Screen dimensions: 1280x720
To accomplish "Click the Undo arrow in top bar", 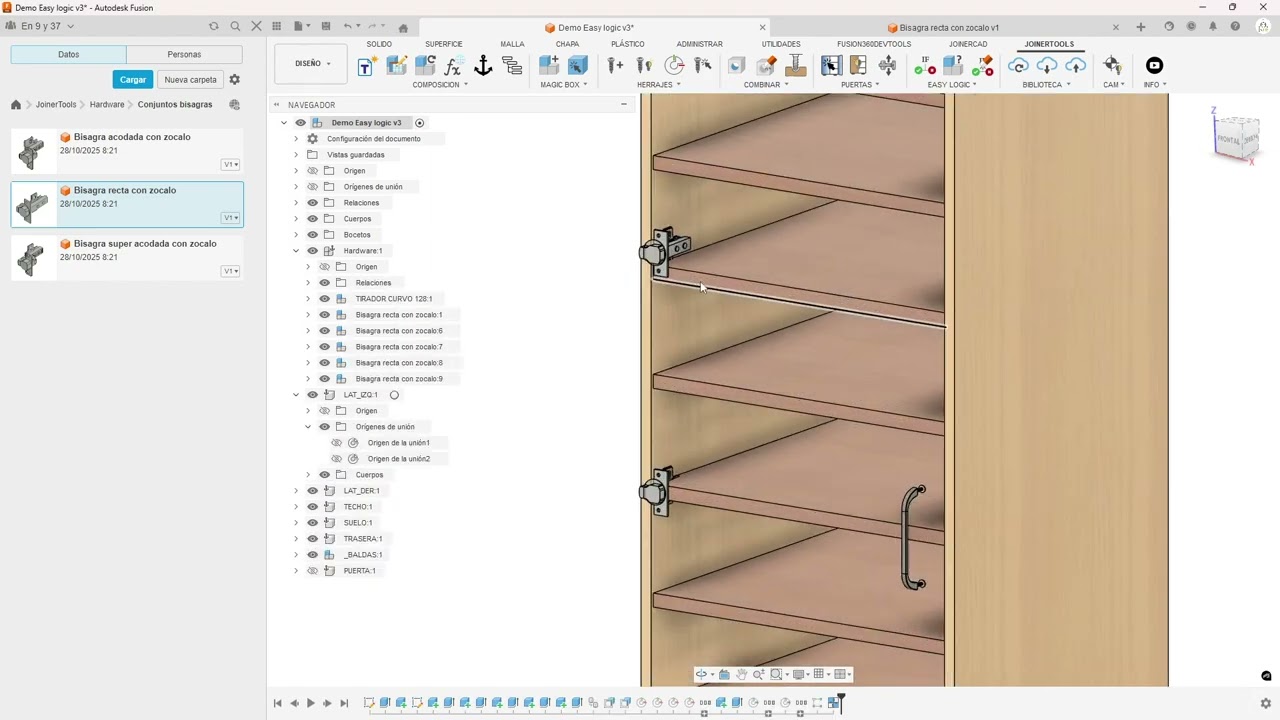I will click(x=347, y=26).
